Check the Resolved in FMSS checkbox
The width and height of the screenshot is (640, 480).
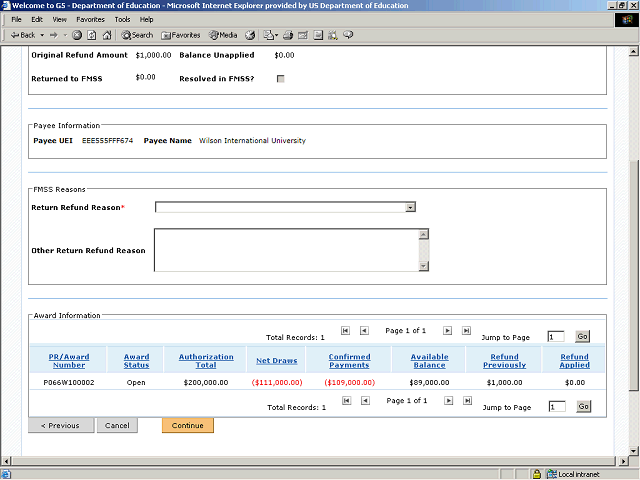pos(280,78)
